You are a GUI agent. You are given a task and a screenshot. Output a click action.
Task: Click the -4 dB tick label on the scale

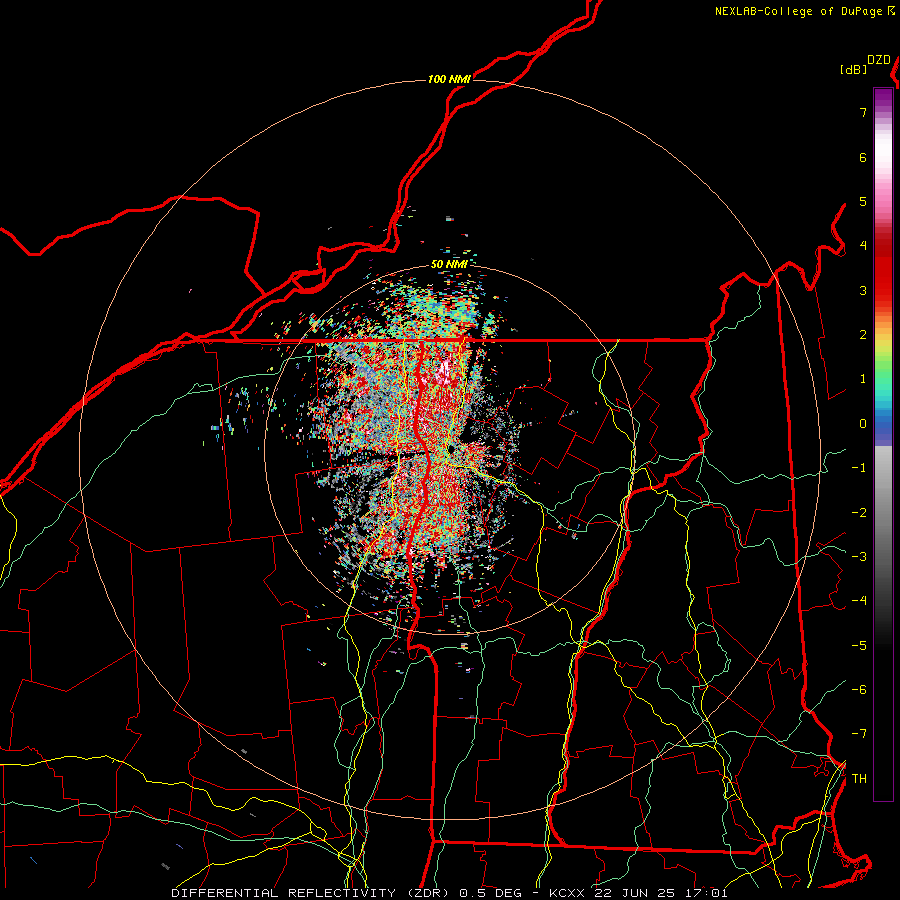[859, 600]
